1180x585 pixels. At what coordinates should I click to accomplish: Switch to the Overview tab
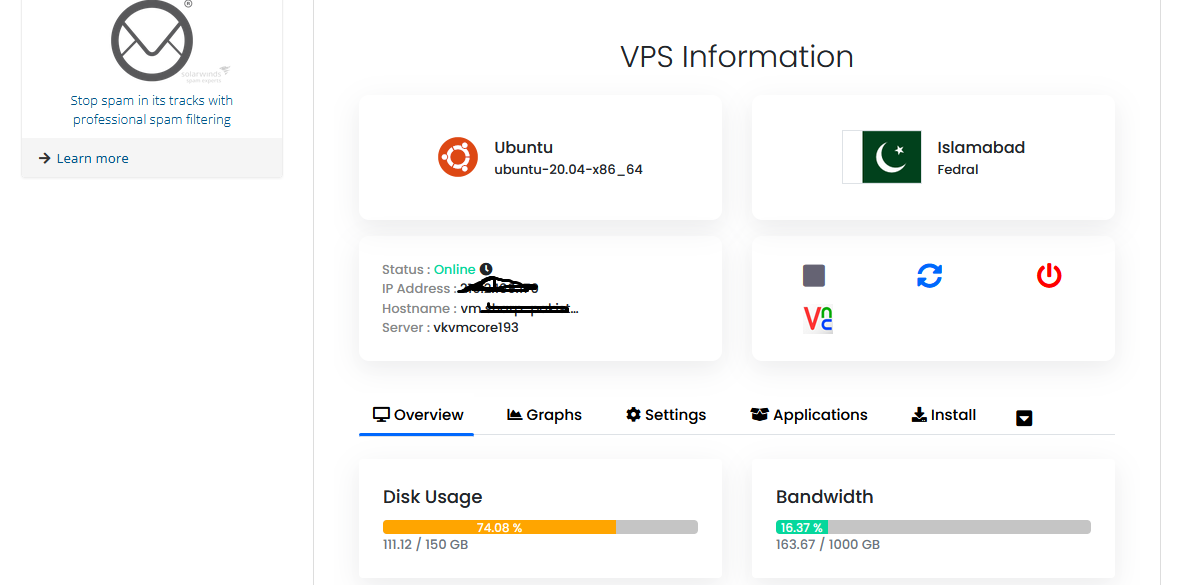pos(418,415)
